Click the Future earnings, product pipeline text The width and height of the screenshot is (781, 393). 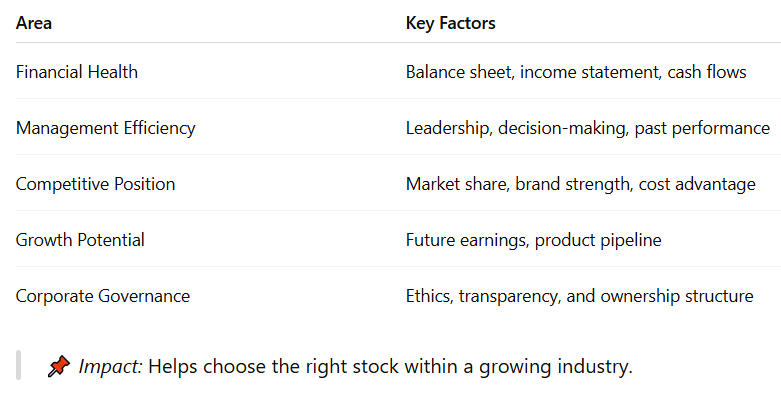point(533,240)
